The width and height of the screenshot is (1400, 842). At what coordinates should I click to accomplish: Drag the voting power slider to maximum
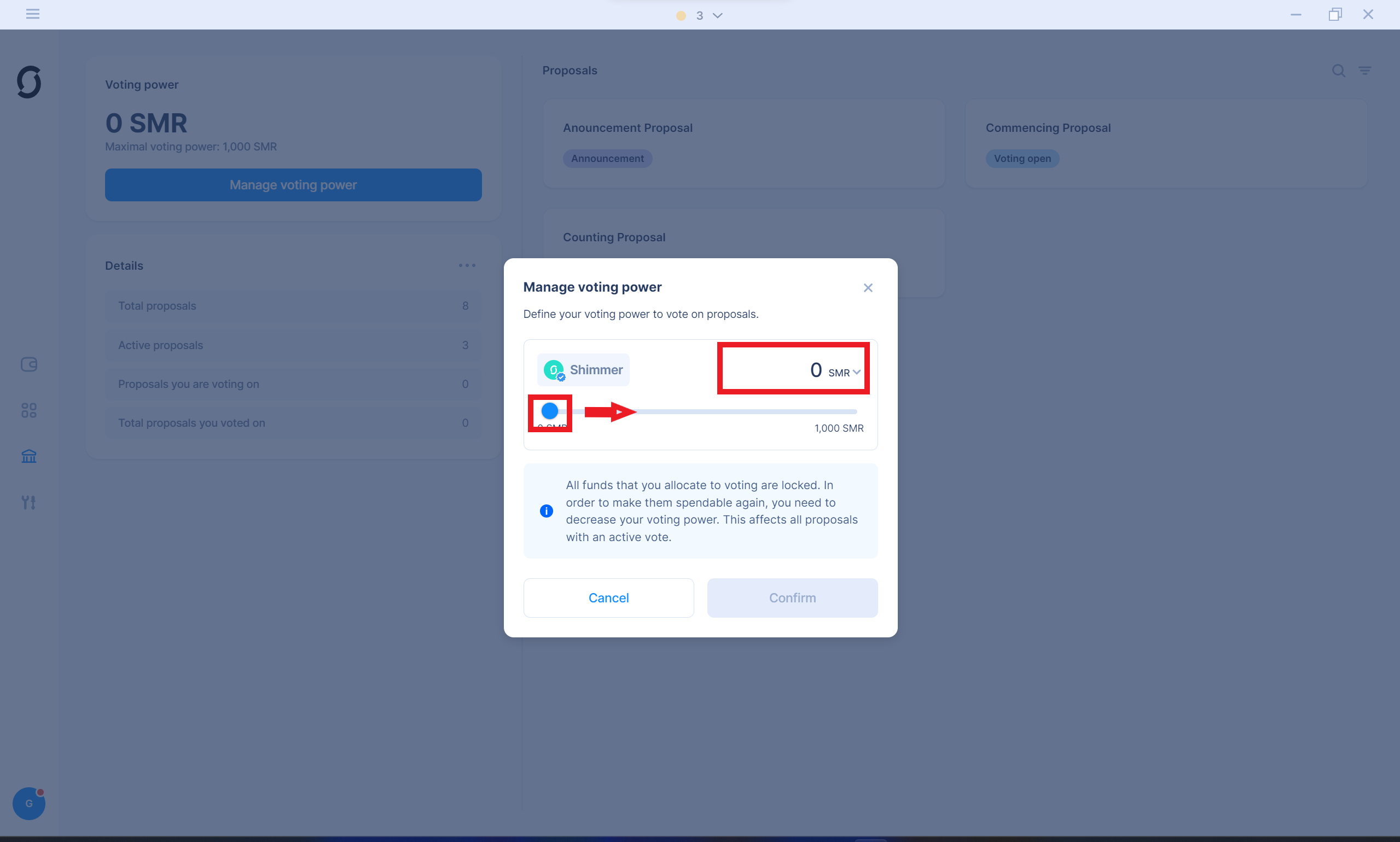pyautogui.click(x=857, y=412)
